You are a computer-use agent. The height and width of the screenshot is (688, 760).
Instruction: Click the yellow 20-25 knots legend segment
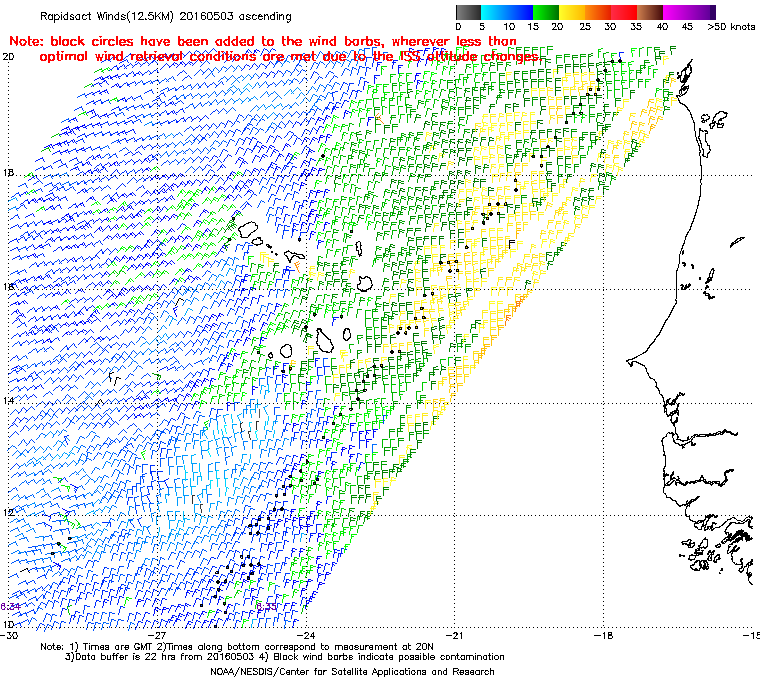pos(572,12)
